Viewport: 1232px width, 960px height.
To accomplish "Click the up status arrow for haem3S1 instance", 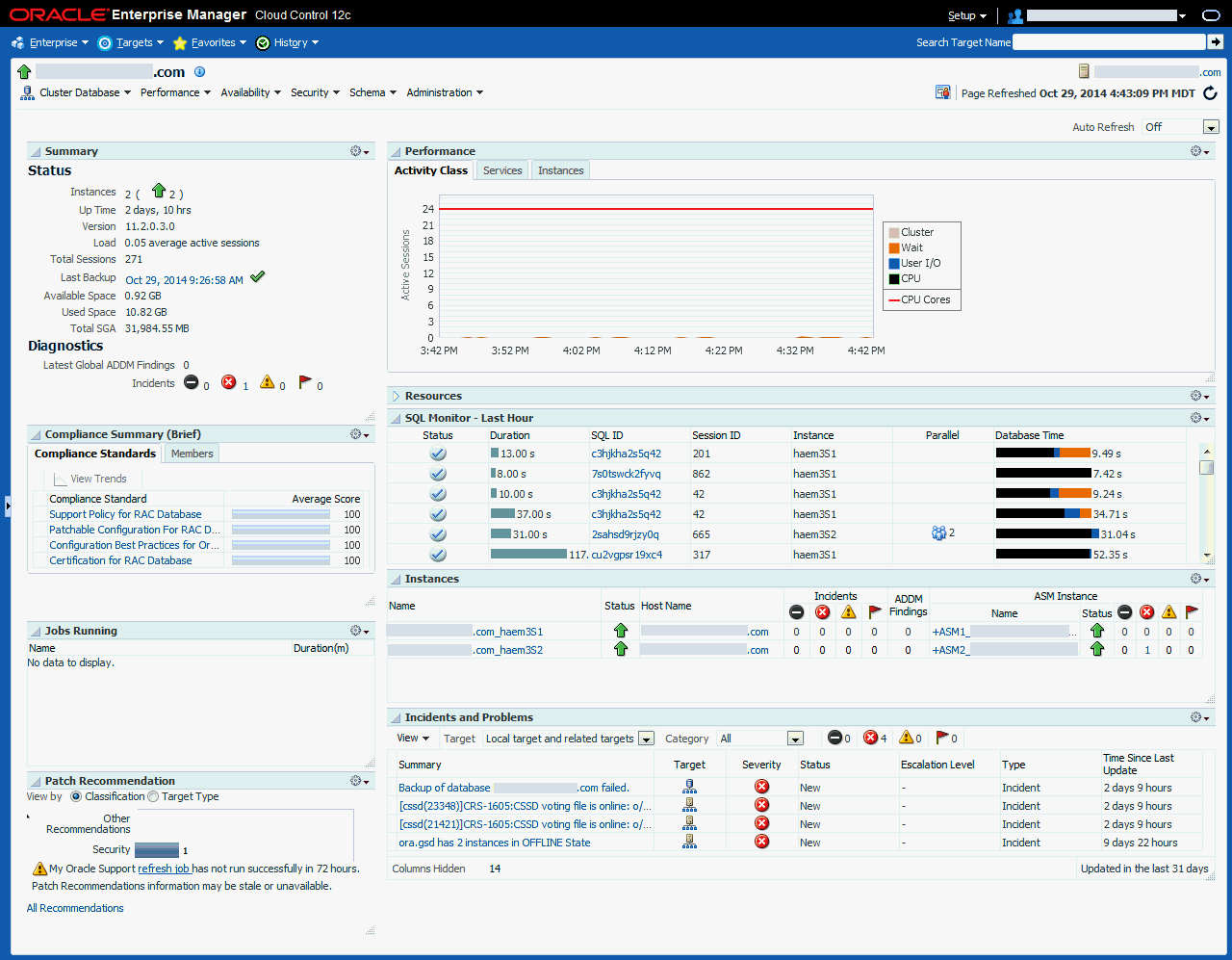I will click(x=621, y=631).
